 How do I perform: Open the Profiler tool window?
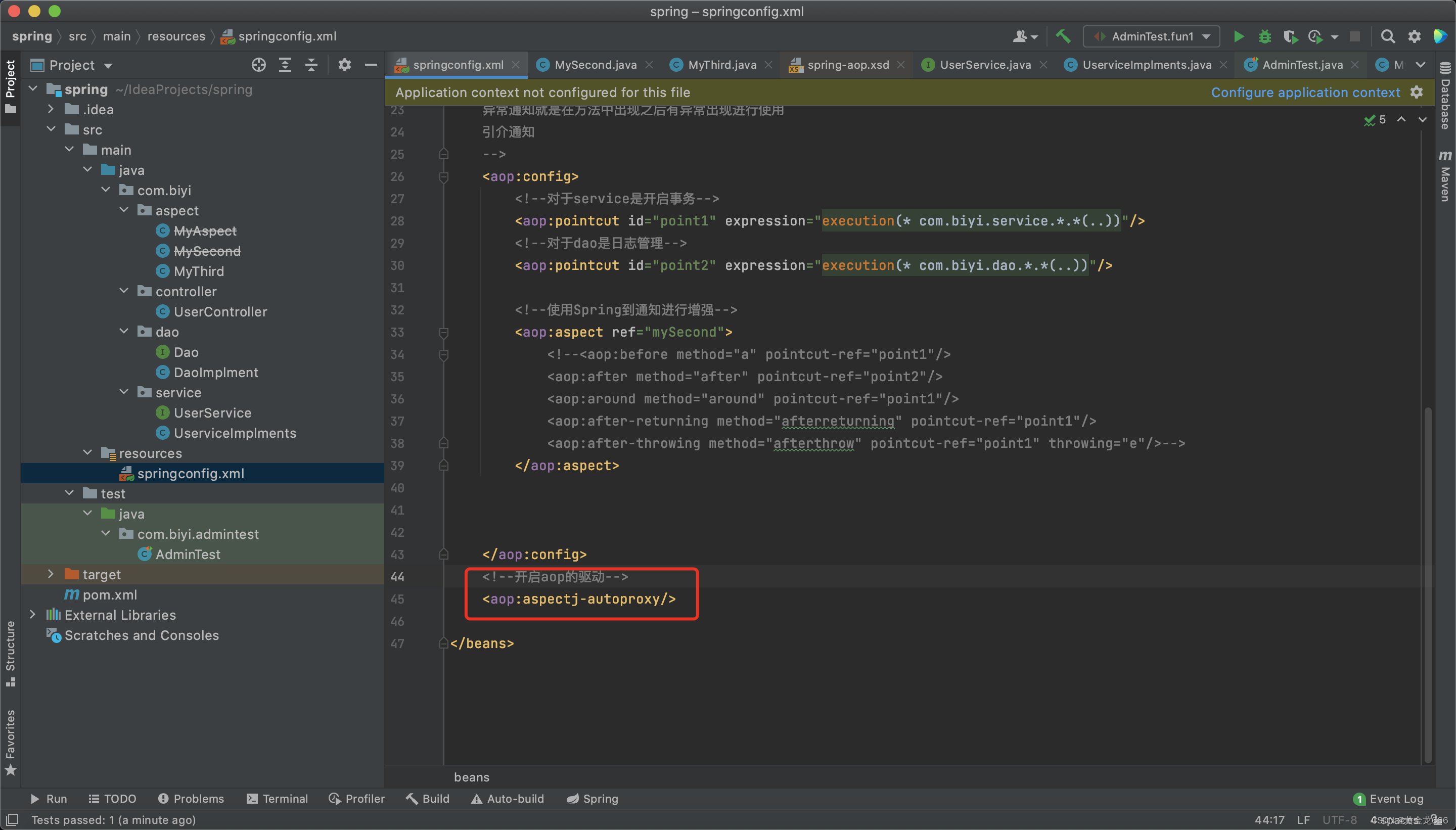click(x=357, y=799)
